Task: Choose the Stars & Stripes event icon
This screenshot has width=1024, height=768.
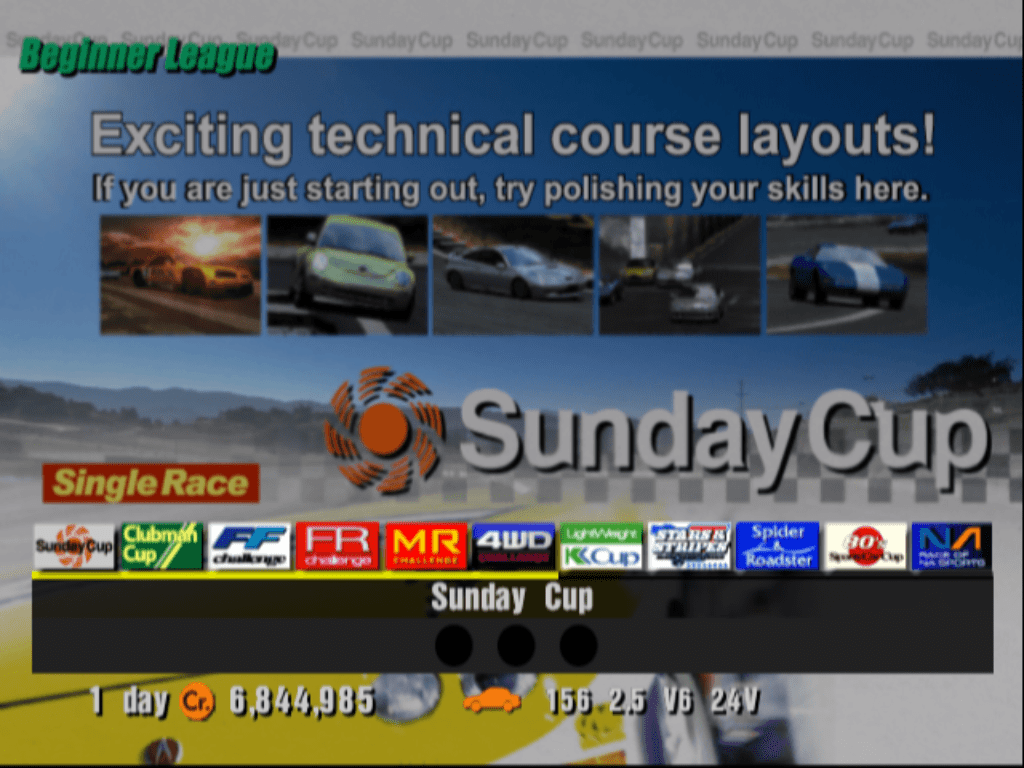Action: (x=690, y=546)
